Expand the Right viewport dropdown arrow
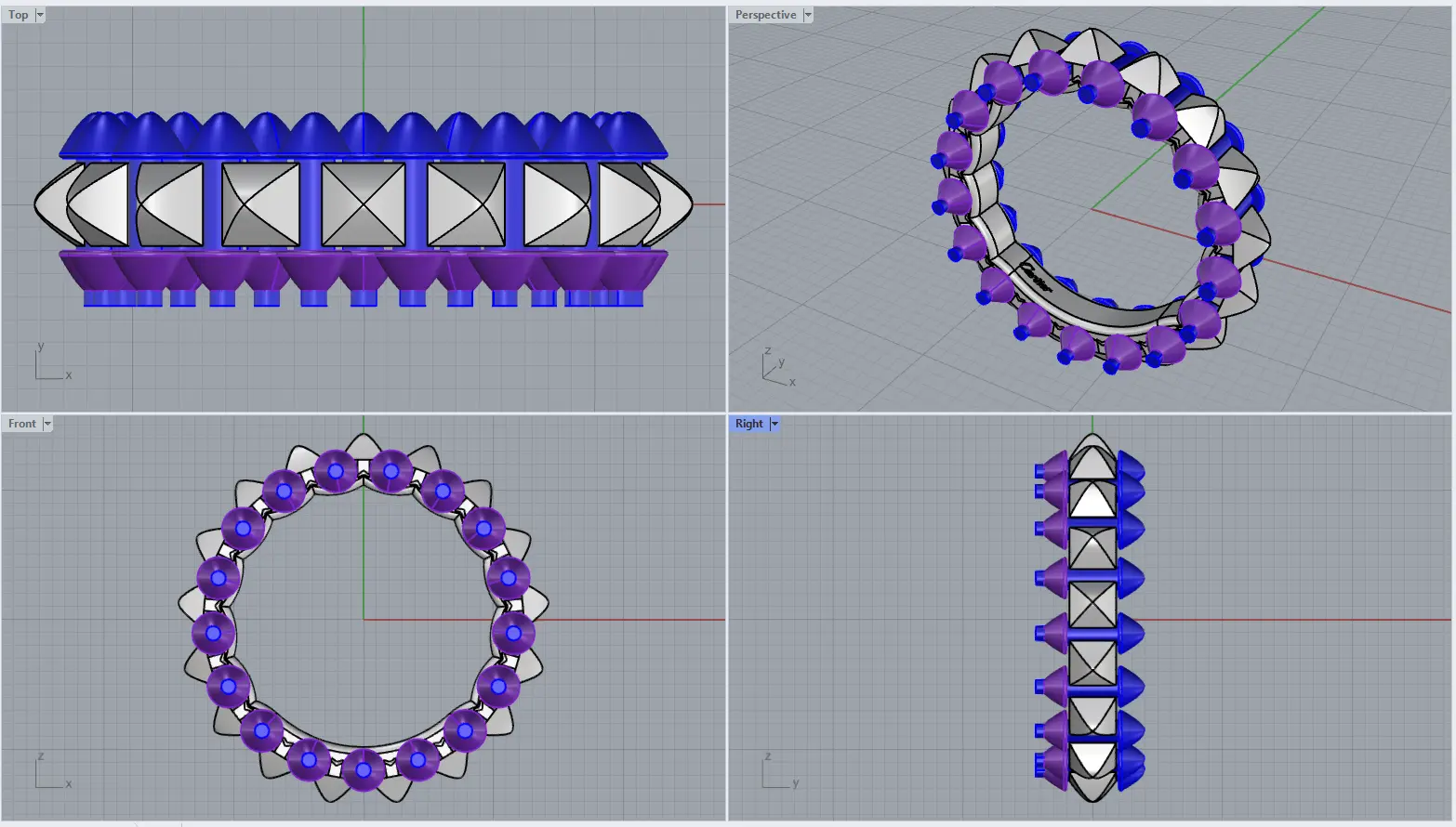The image size is (1456, 827). (x=774, y=424)
